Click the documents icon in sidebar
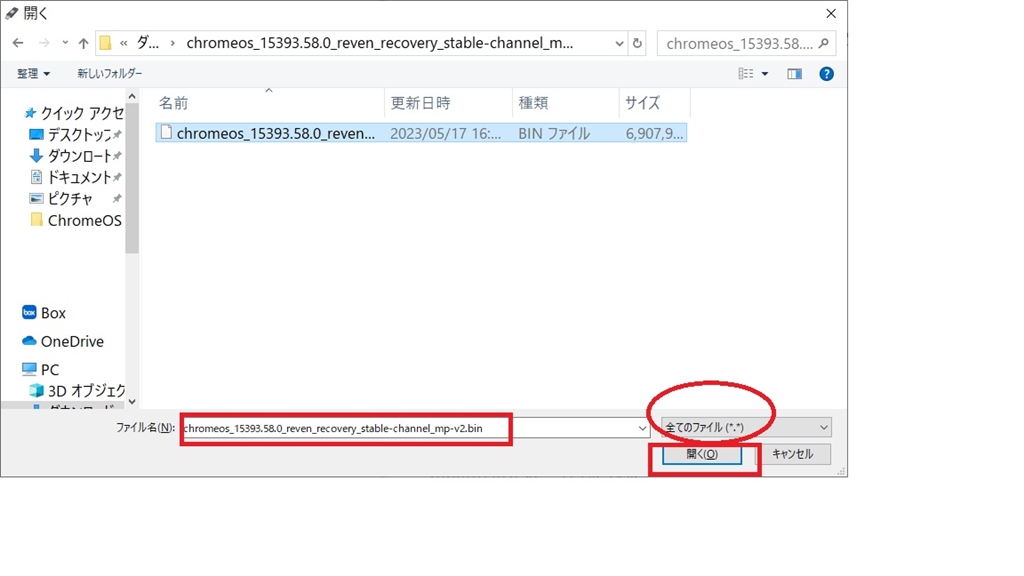 [36, 177]
